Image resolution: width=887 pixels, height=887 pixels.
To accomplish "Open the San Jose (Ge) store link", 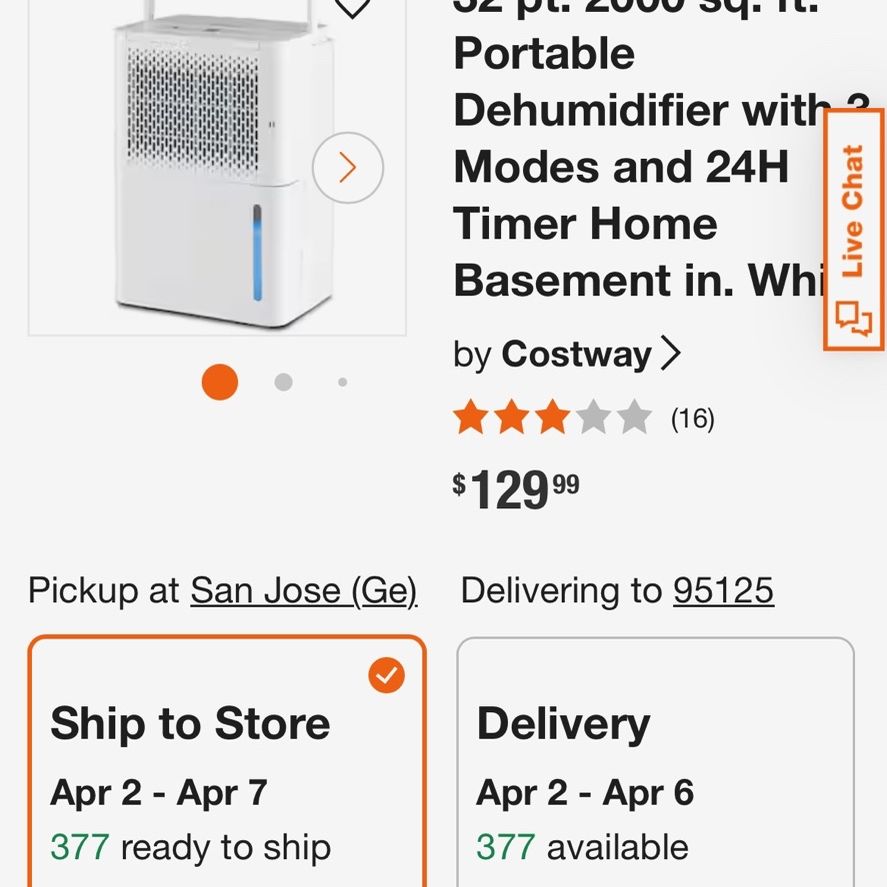I will [x=304, y=591].
